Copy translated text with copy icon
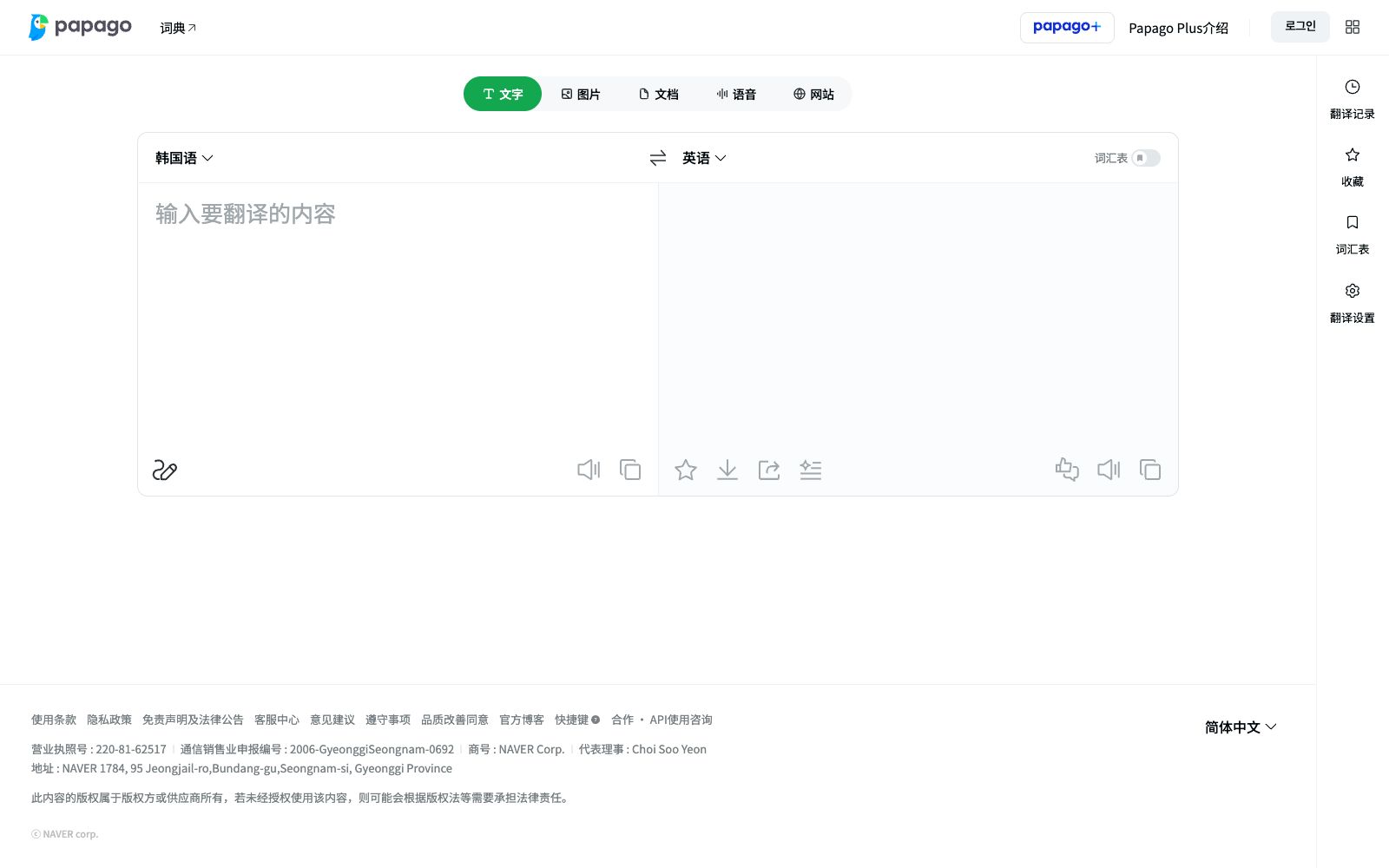Screen dimensions: 1389x868 pos(1150,470)
